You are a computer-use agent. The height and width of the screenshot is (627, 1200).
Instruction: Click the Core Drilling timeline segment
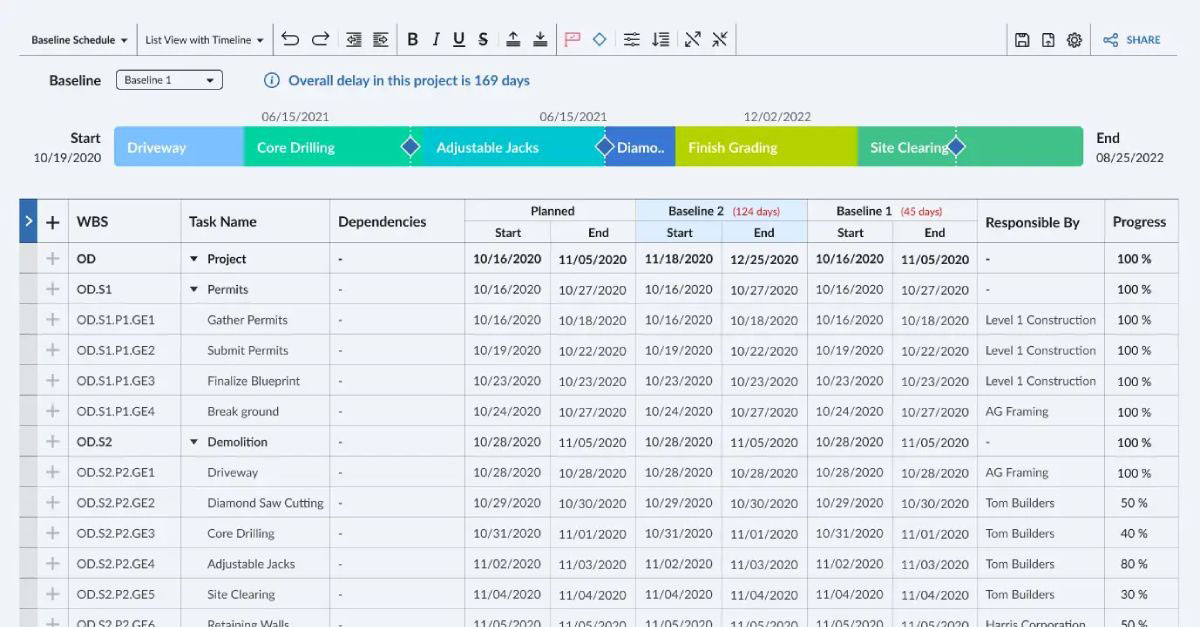pyautogui.click(x=326, y=147)
